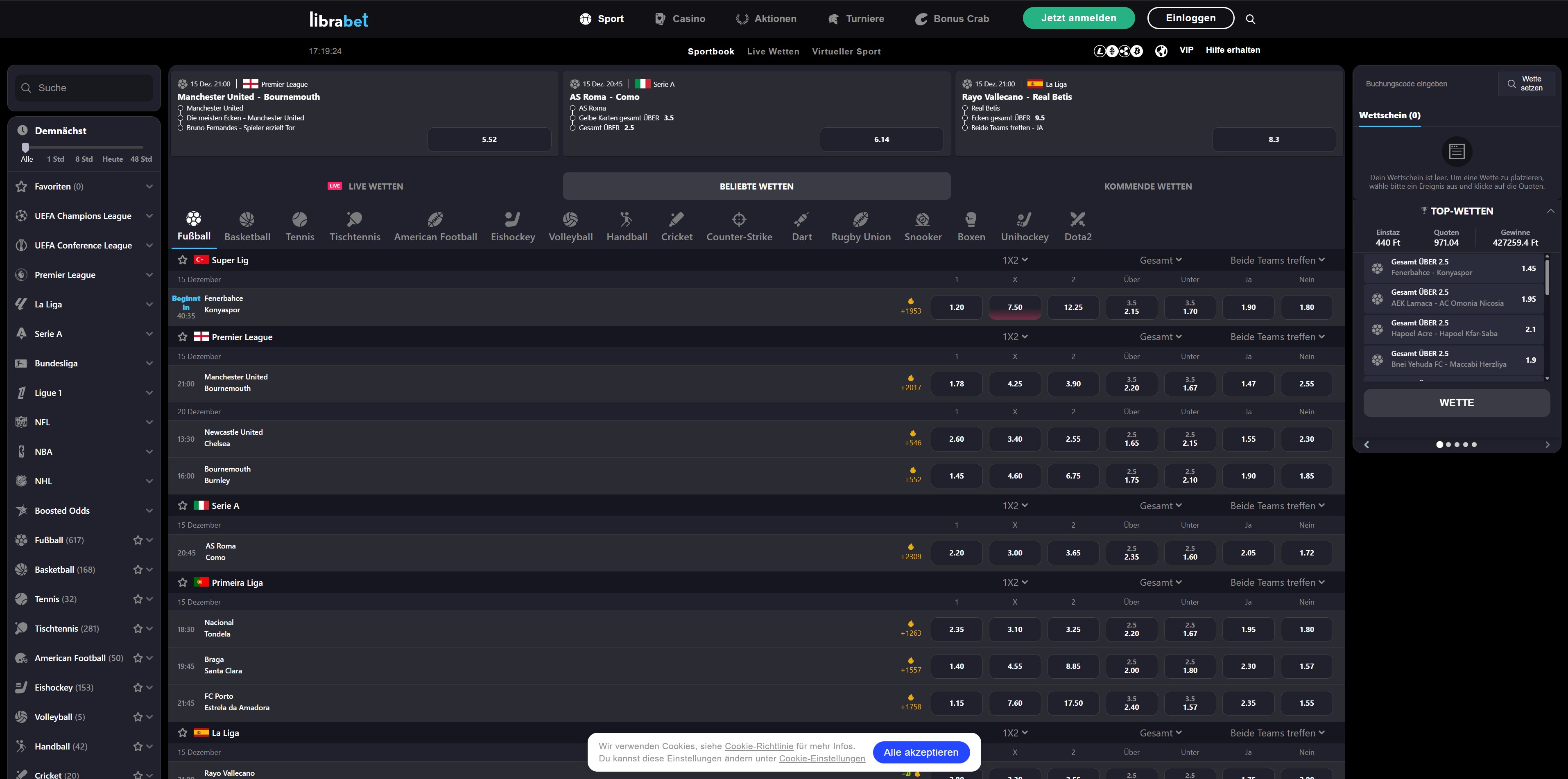Select the Snooker sport icon
The width and height of the screenshot is (1568, 779).
(x=923, y=219)
